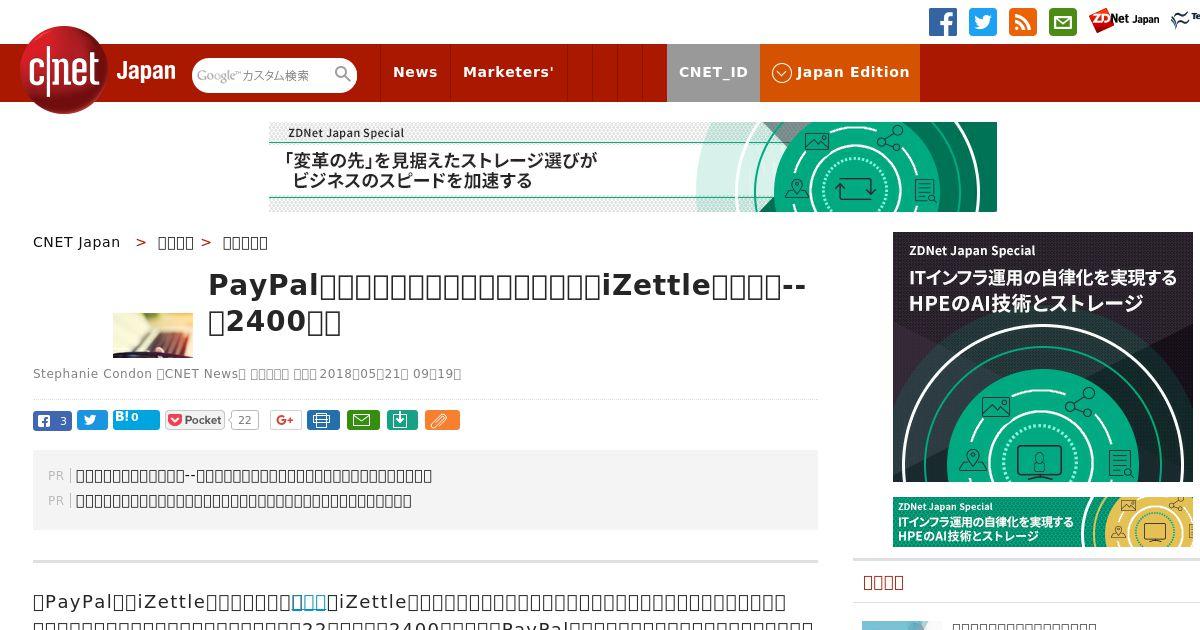1200x630 pixels.
Task: Open the small HPE sidebar banner below
Action: (1043, 522)
